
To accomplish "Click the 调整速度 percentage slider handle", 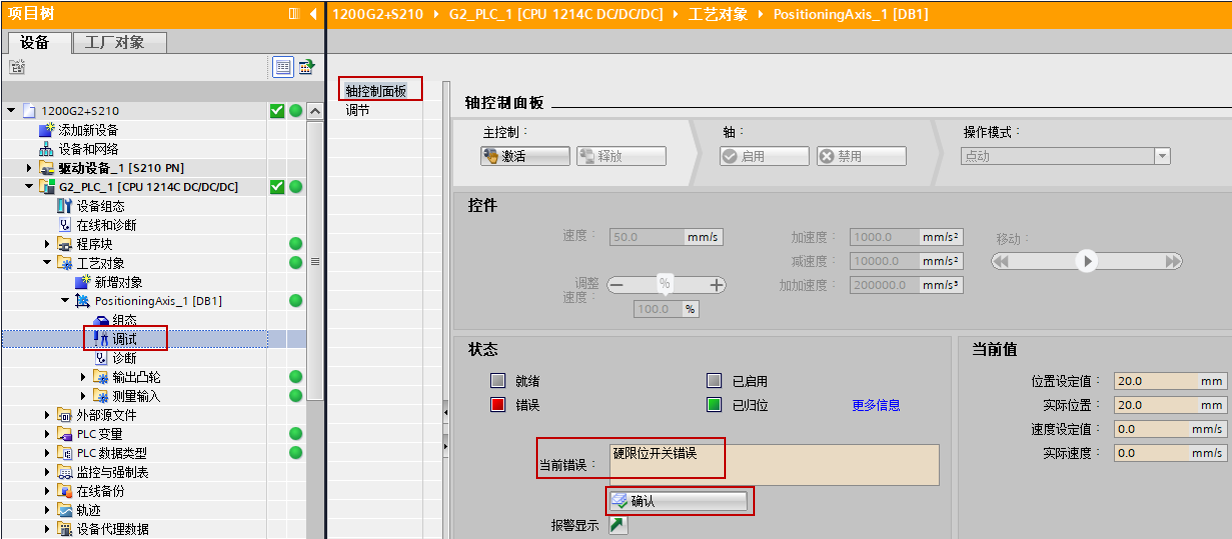I will (x=664, y=284).
